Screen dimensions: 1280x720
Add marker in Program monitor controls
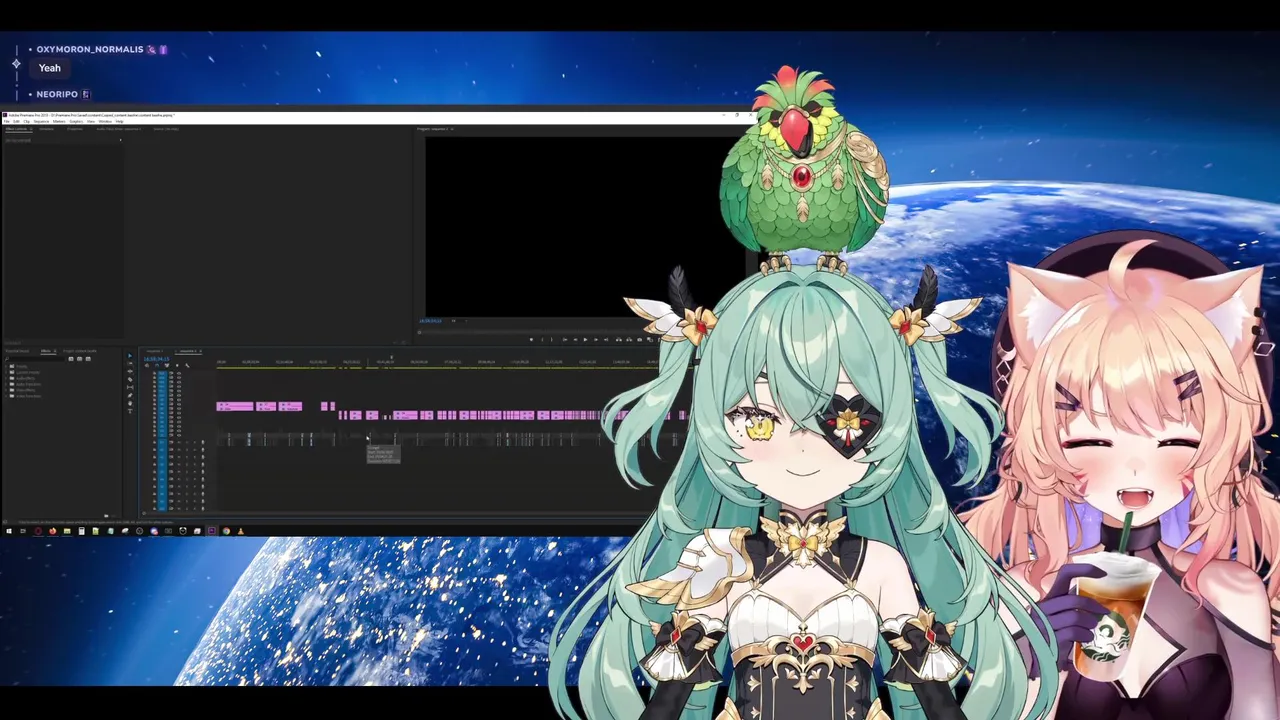[531, 339]
